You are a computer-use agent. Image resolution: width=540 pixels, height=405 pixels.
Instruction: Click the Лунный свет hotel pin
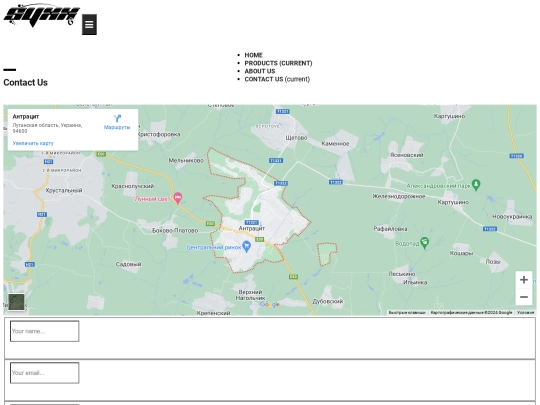point(178,198)
